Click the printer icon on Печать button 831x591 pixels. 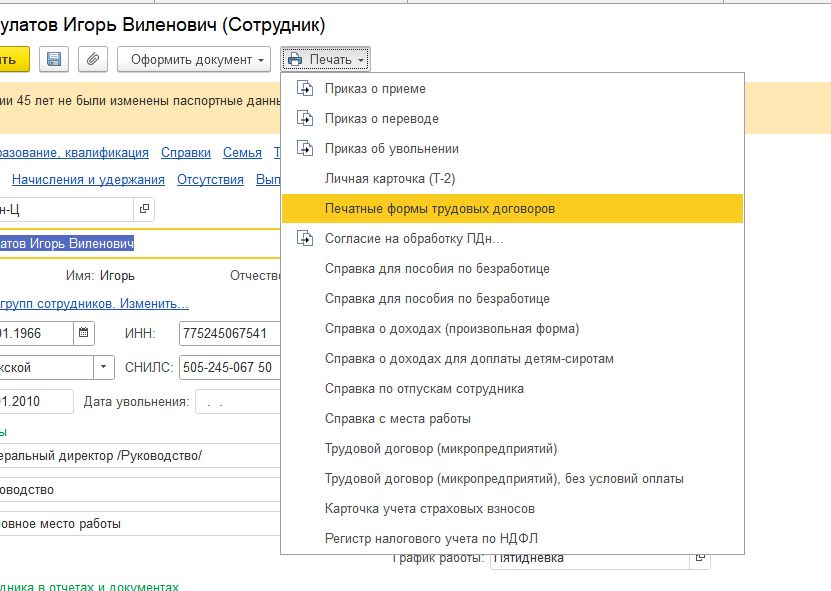(x=295, y=60)
